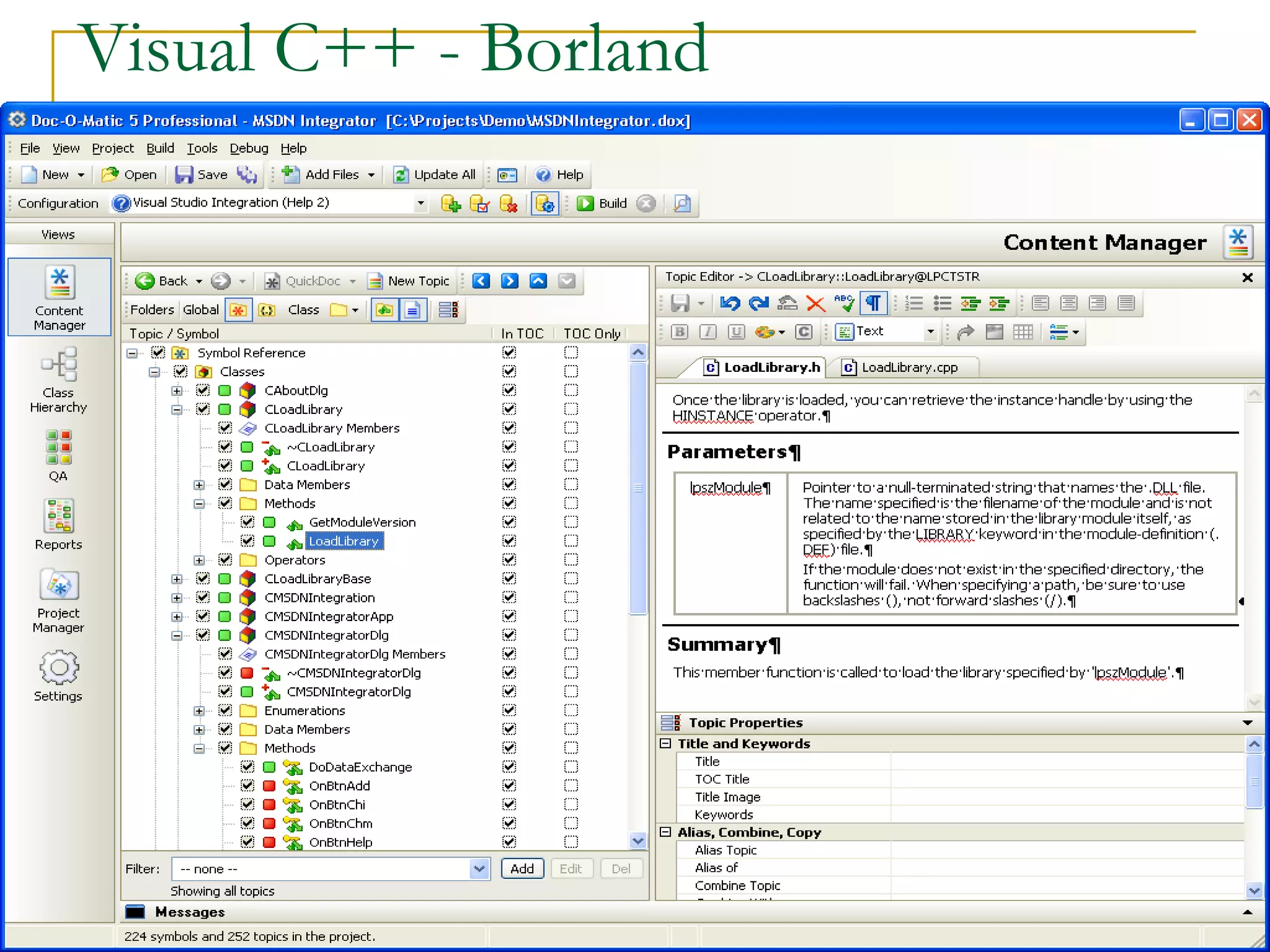Click the blue left arrow navigation icon

pos(481,281)
